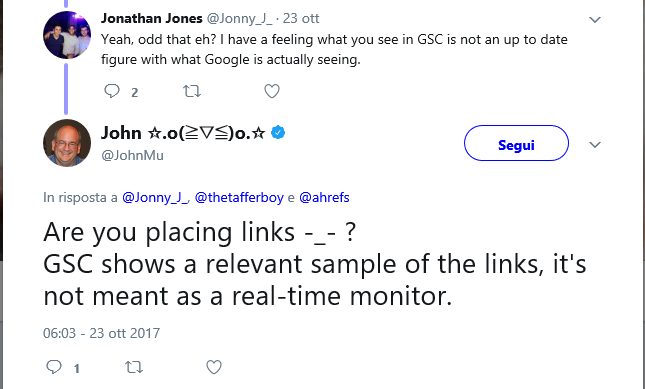Click the @JohnMu handle
This screenshot has height=389, width=645.
coord(132,155)
